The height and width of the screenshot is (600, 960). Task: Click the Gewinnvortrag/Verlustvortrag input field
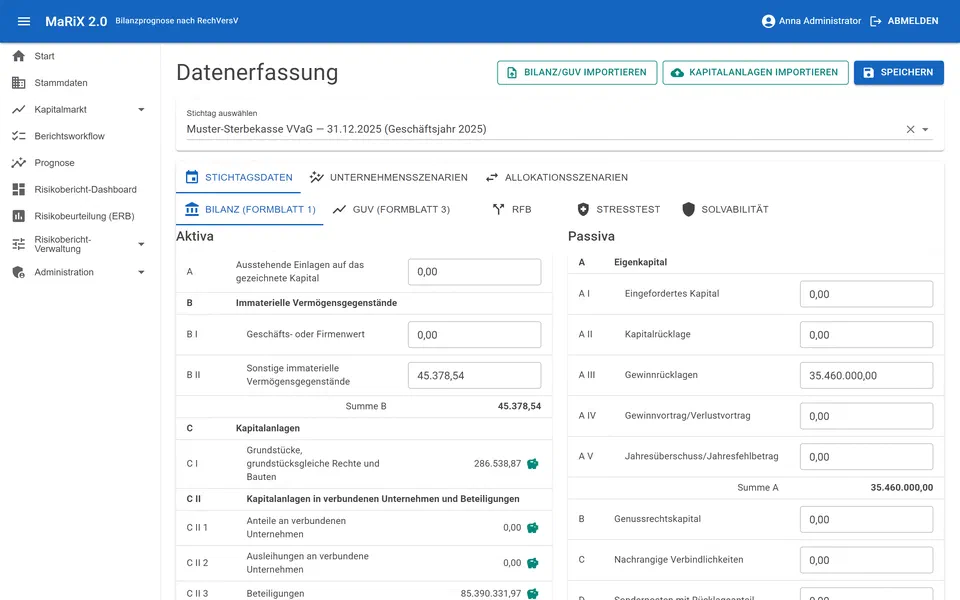[x=866, y=416]
